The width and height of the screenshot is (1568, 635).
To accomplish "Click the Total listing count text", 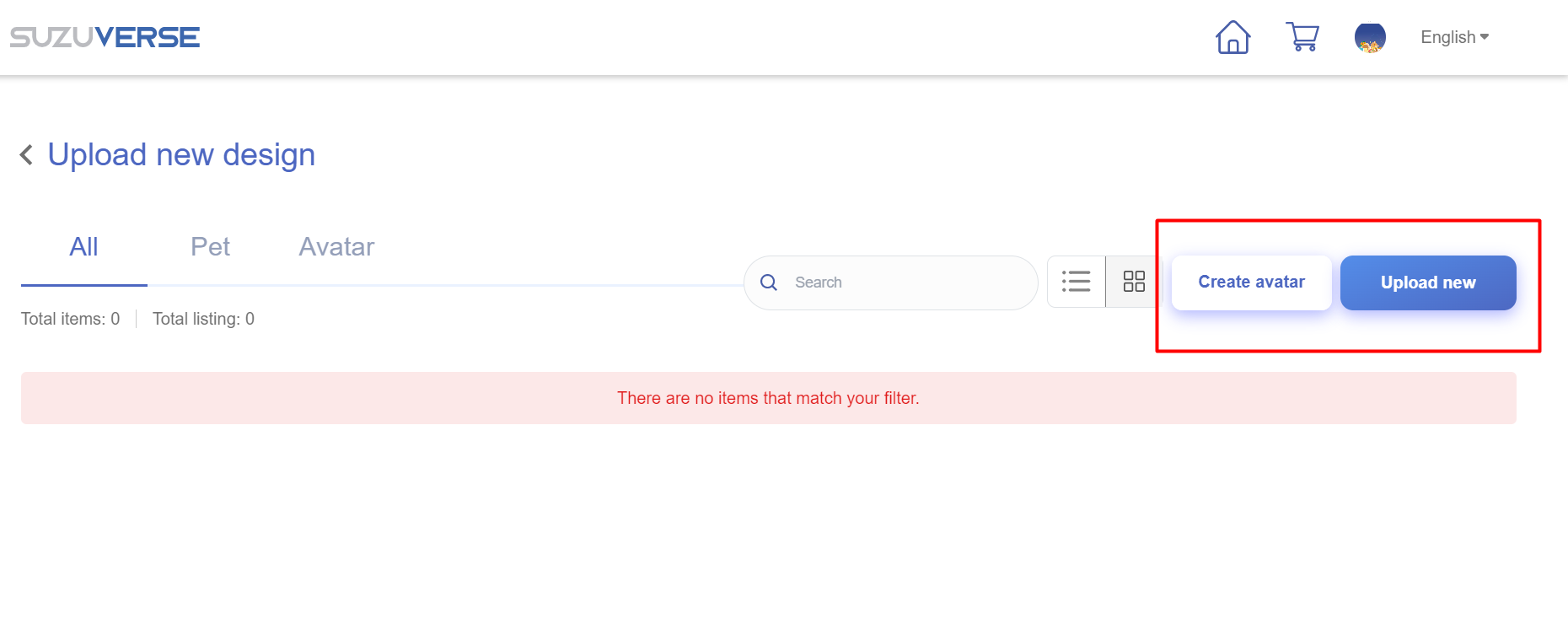I will [x=203, y=319].
